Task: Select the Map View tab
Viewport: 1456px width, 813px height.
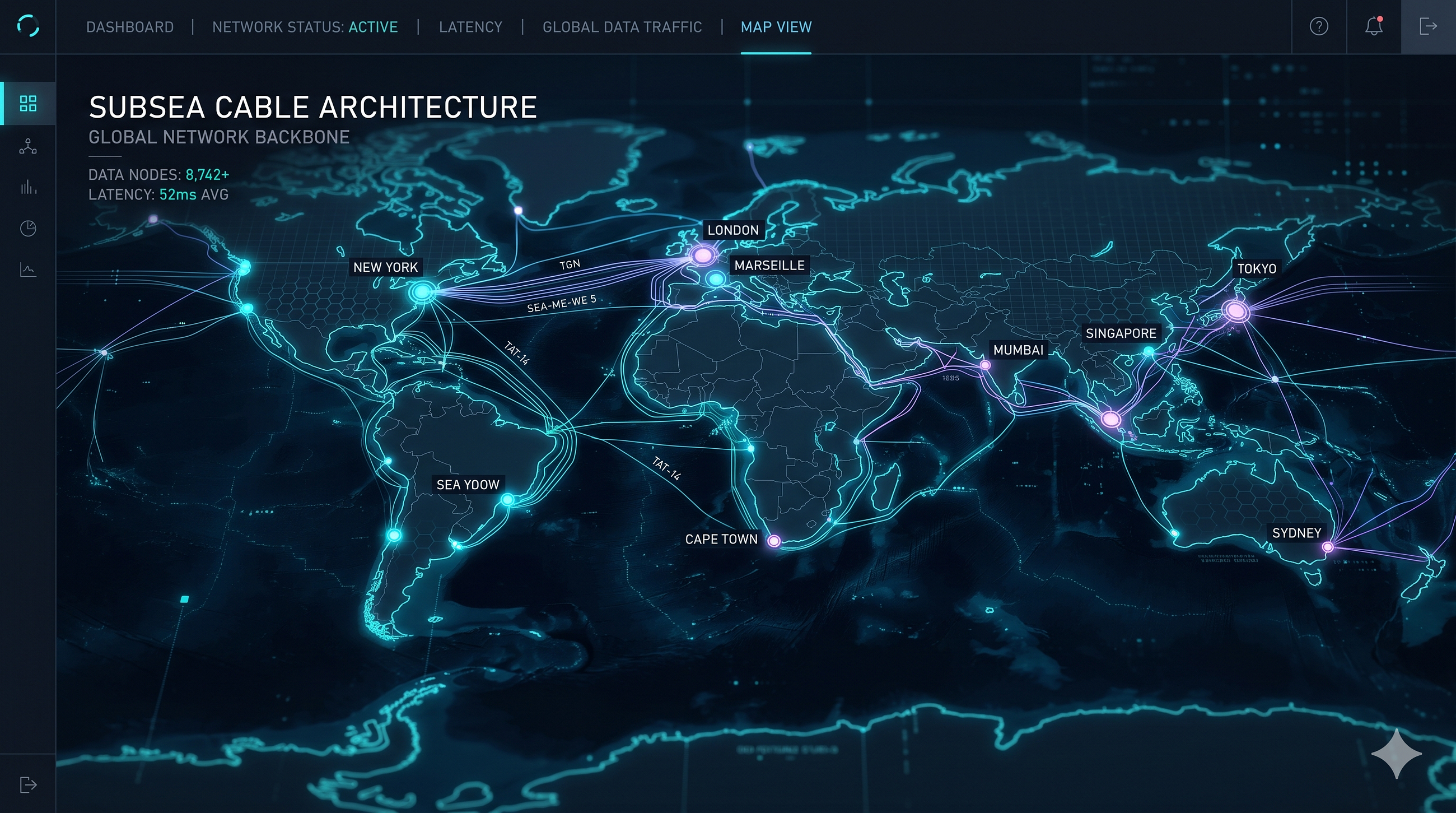Action: (x=776, y=27)
